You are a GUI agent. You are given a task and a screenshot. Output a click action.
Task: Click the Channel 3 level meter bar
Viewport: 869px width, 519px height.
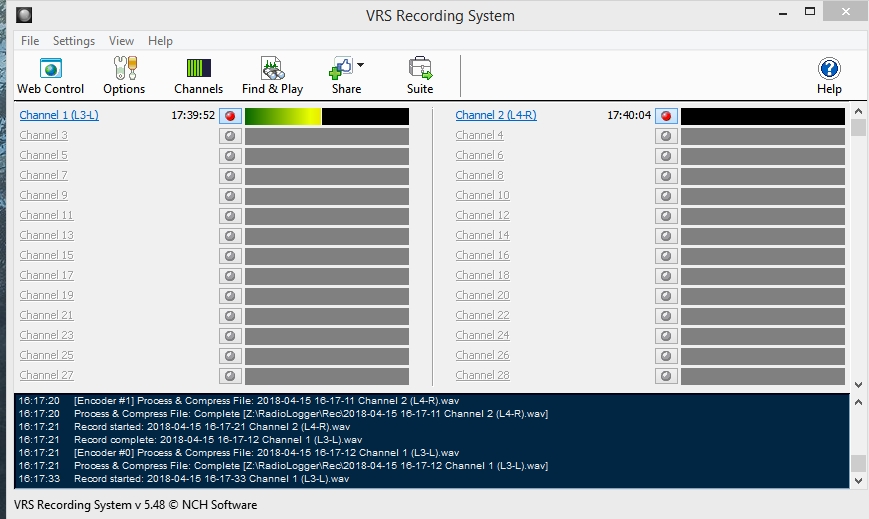point(327,136)
